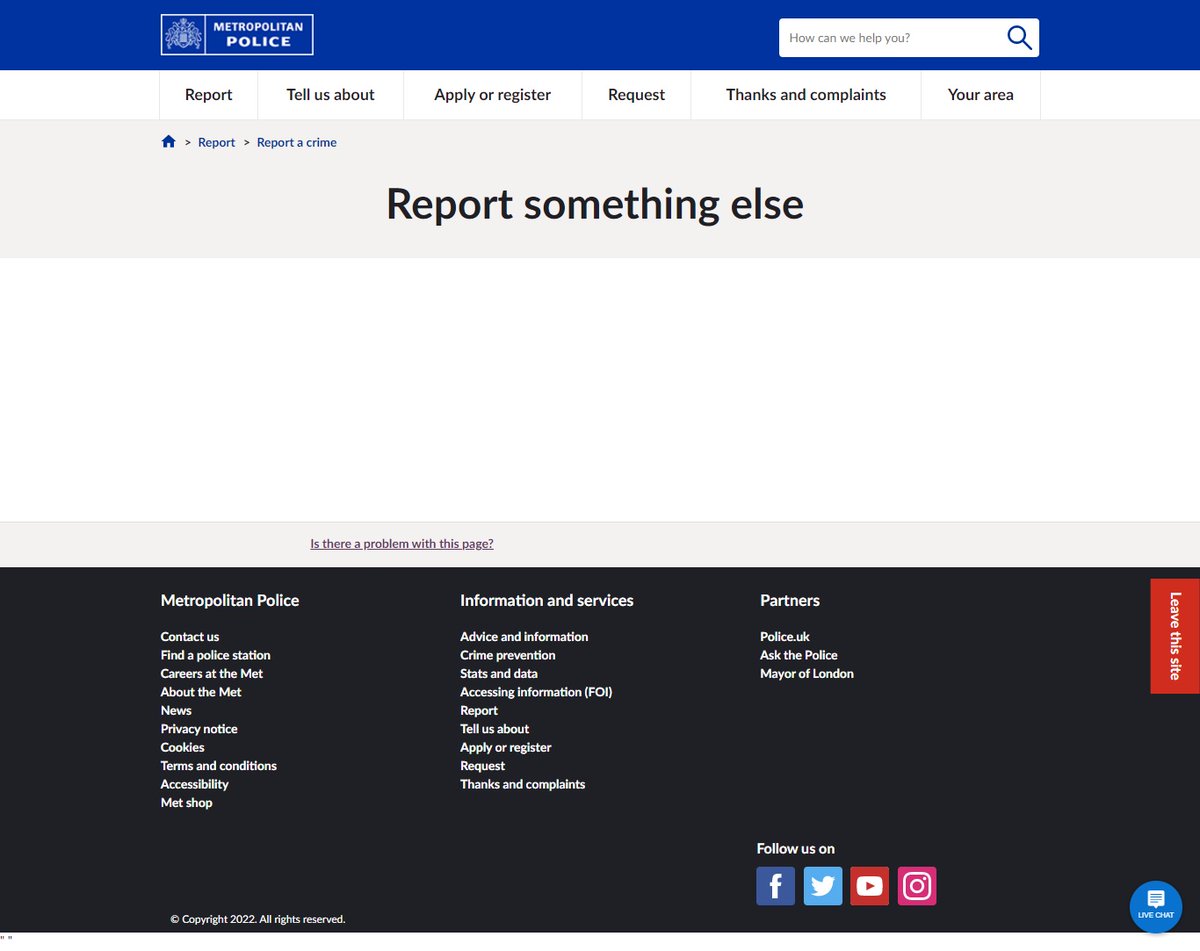Click the Report breadcrumb link
Screen dimensions: 1200x951
coord(217,143)
